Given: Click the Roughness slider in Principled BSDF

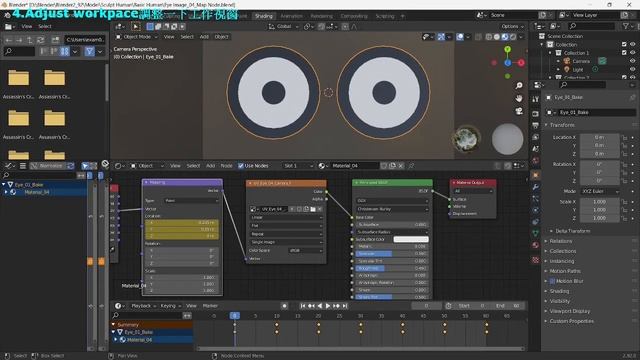Looking at the screenshot, I should (x=391, y=268).
